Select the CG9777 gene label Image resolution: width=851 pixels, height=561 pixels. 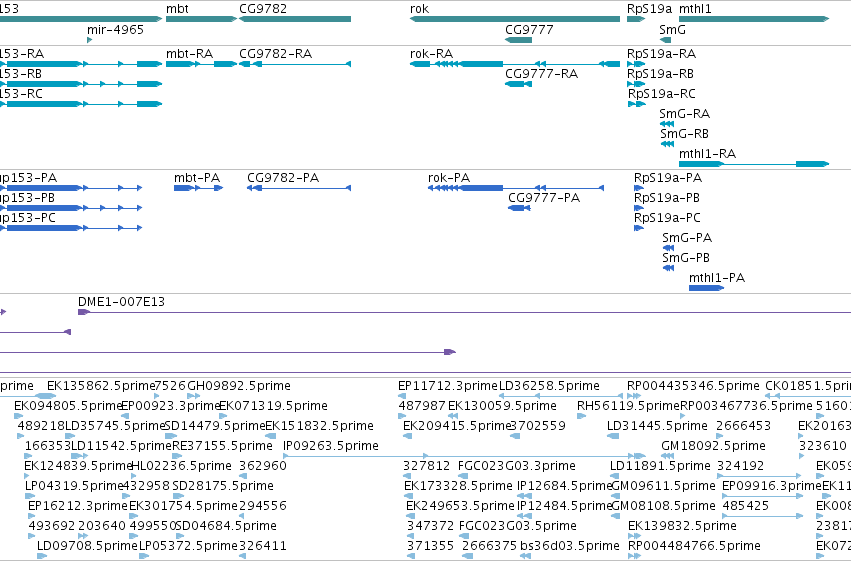tap(529, 29)
